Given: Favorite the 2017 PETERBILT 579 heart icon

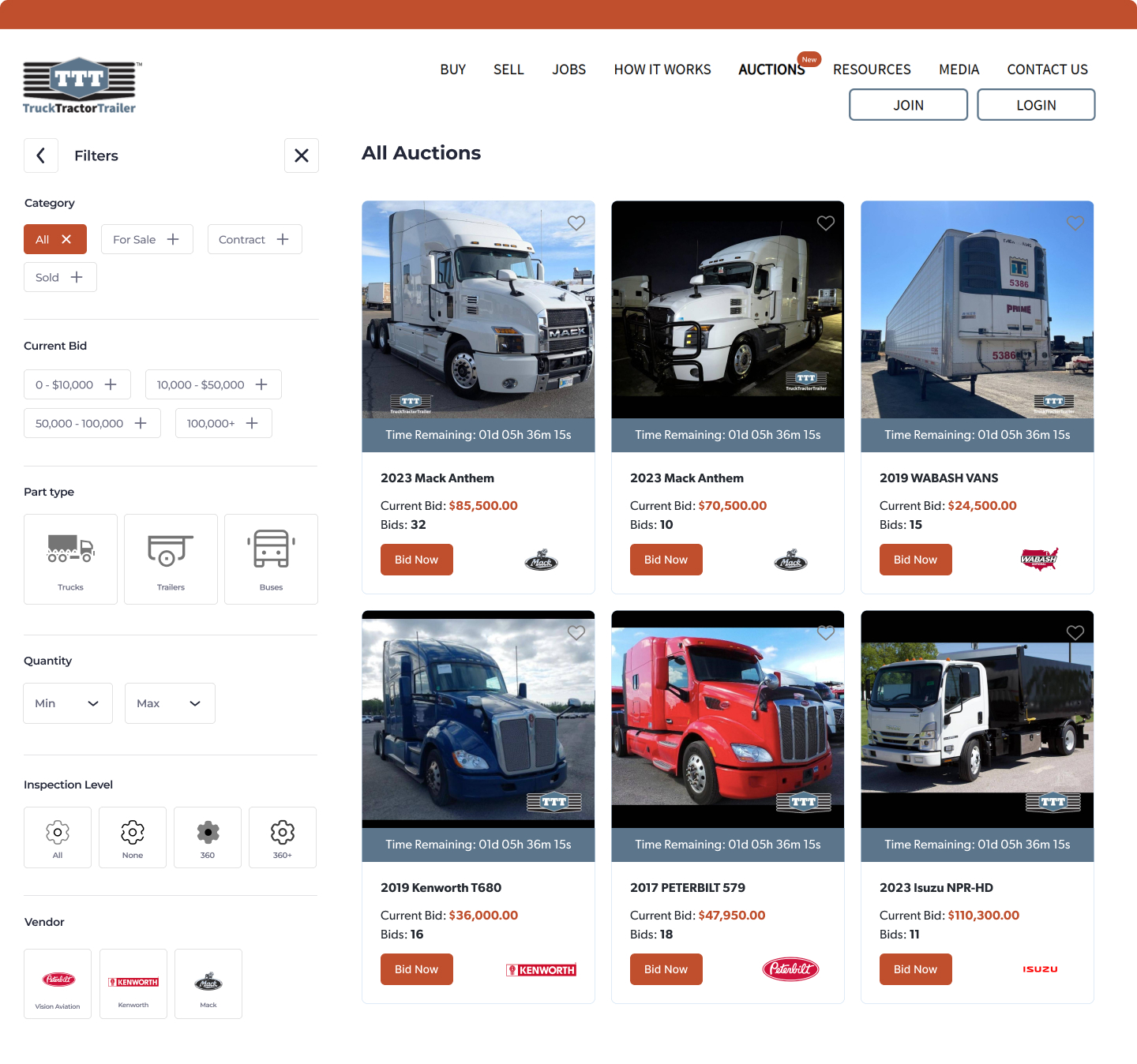Looking at the screenshot, I should (x=826, y=633).
